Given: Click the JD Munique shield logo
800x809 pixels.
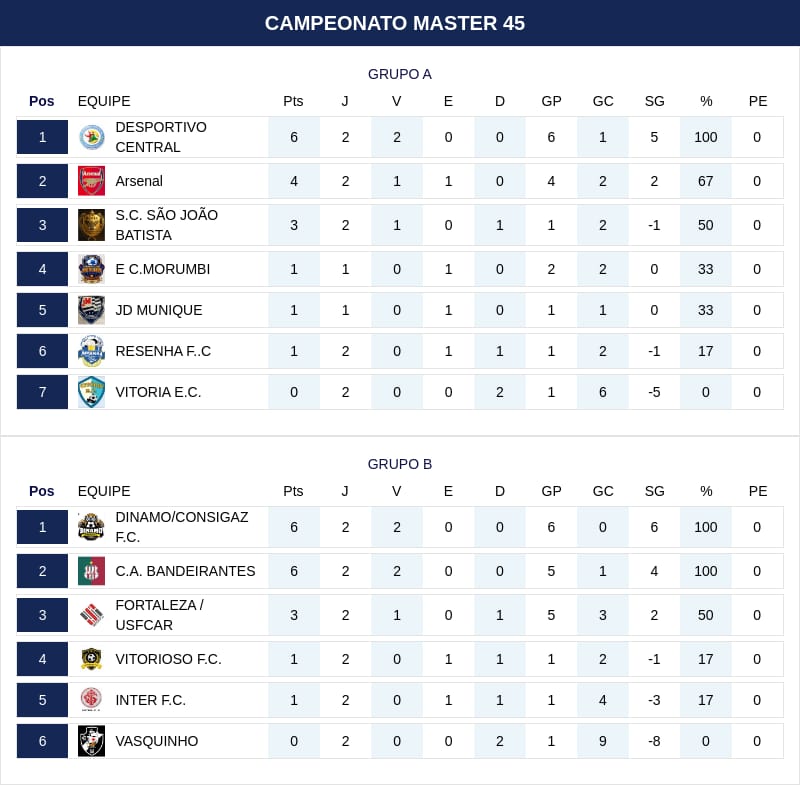Looking at the screenshot, I should [x=91, y=310].
